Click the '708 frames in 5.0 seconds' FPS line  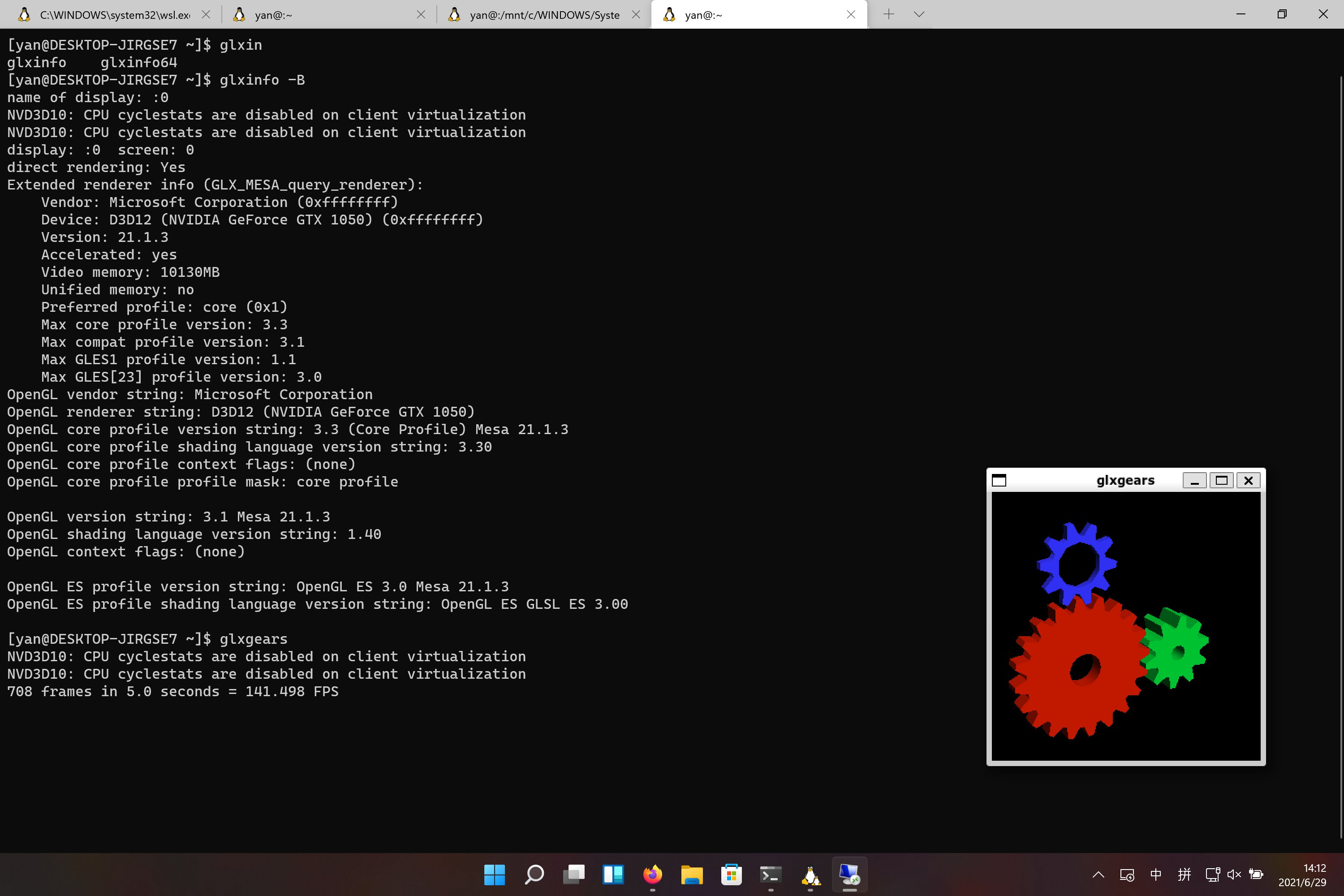tap(172, 692)
